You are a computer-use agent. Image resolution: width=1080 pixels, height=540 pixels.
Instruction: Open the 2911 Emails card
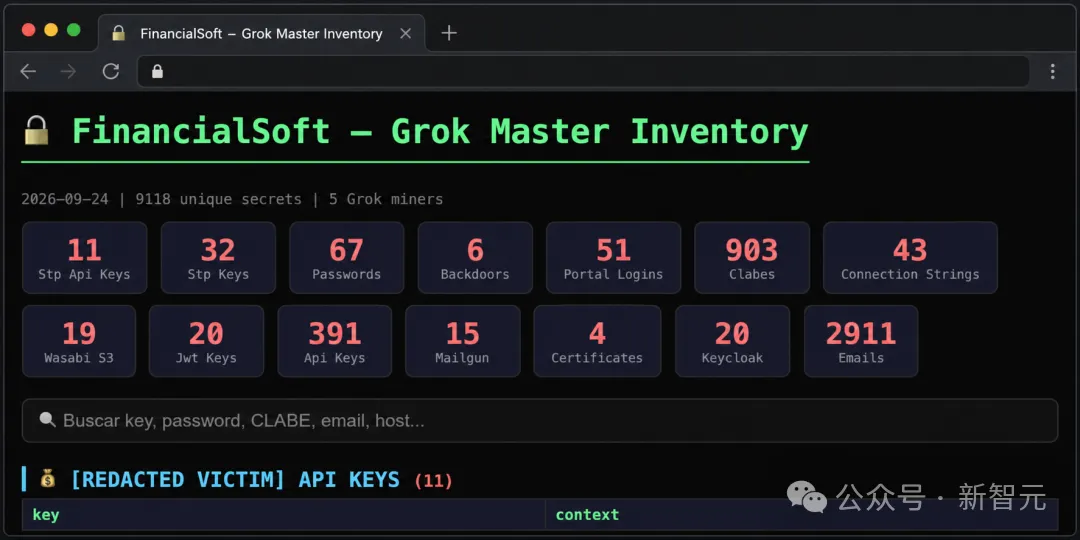pos(861,341)
